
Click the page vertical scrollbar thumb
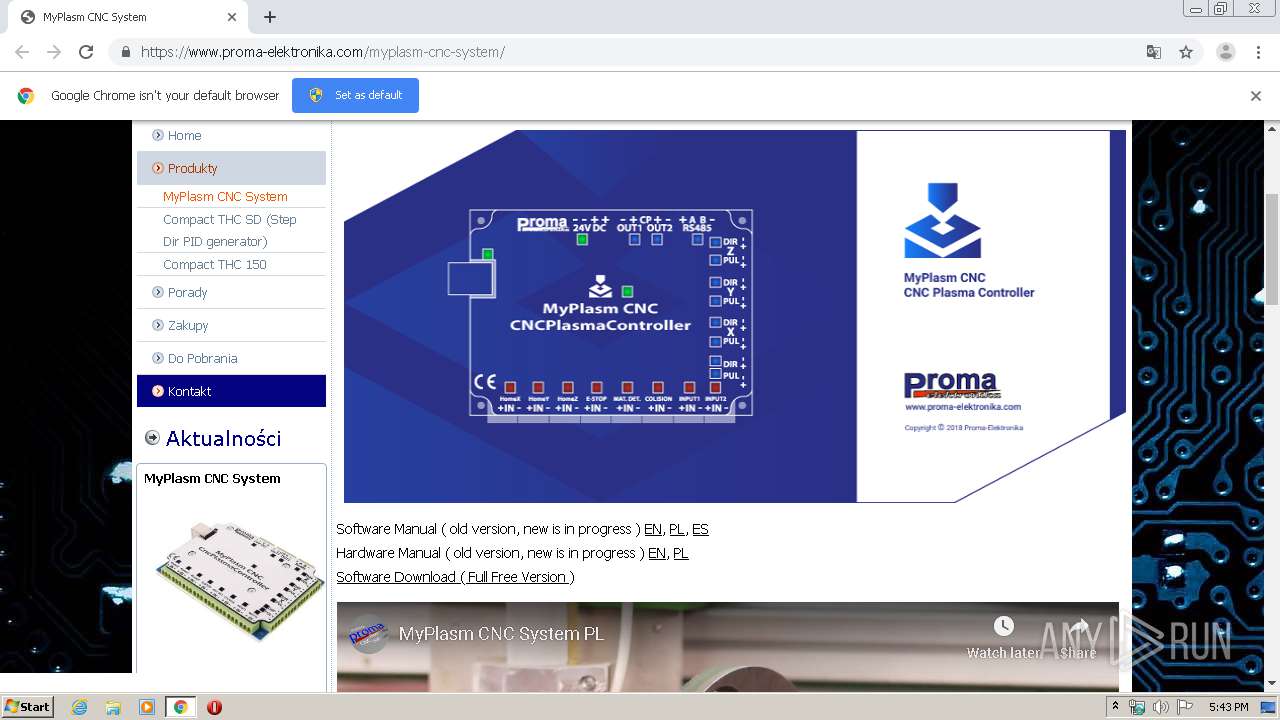pos(1272,249)
